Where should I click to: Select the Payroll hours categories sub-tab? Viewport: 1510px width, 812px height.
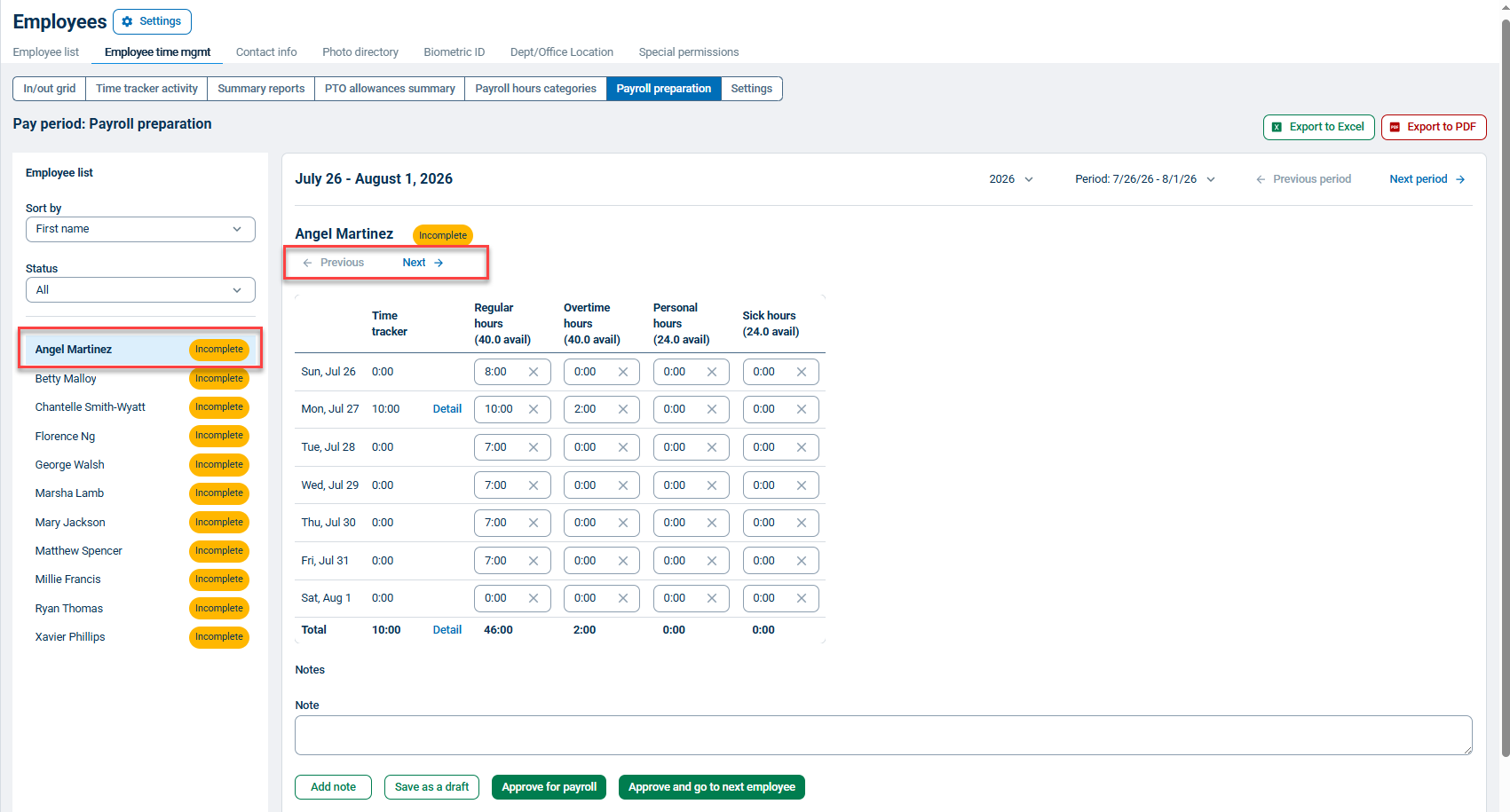point(536,89)
